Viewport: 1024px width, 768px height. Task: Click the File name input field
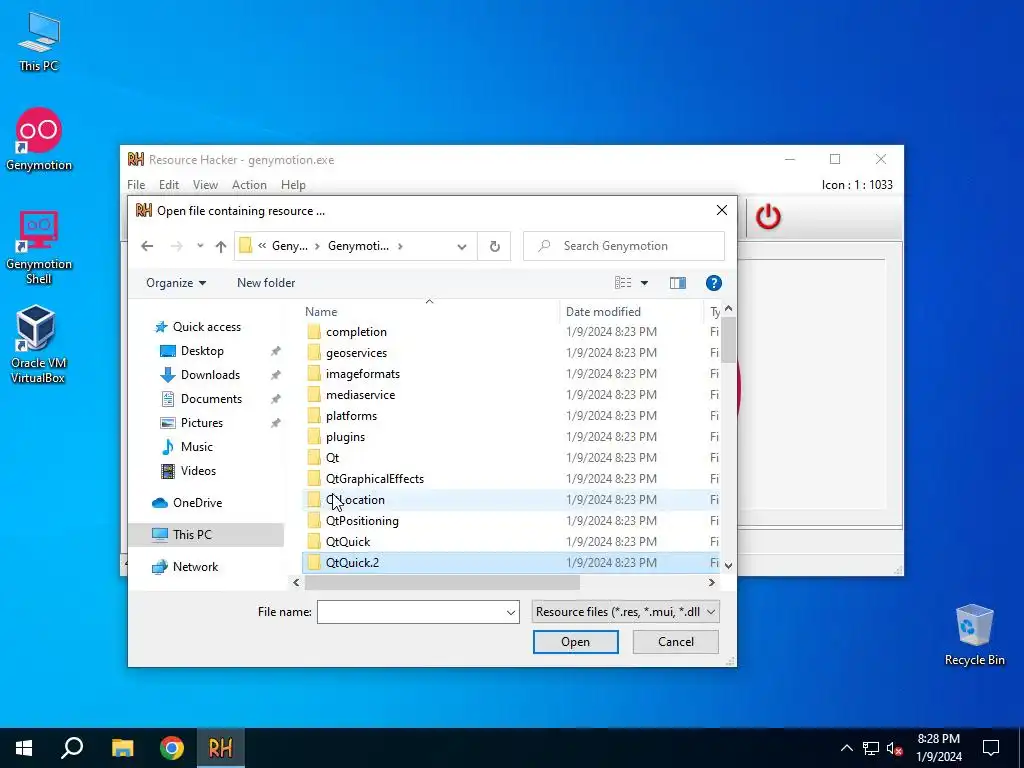click(411, 613)
